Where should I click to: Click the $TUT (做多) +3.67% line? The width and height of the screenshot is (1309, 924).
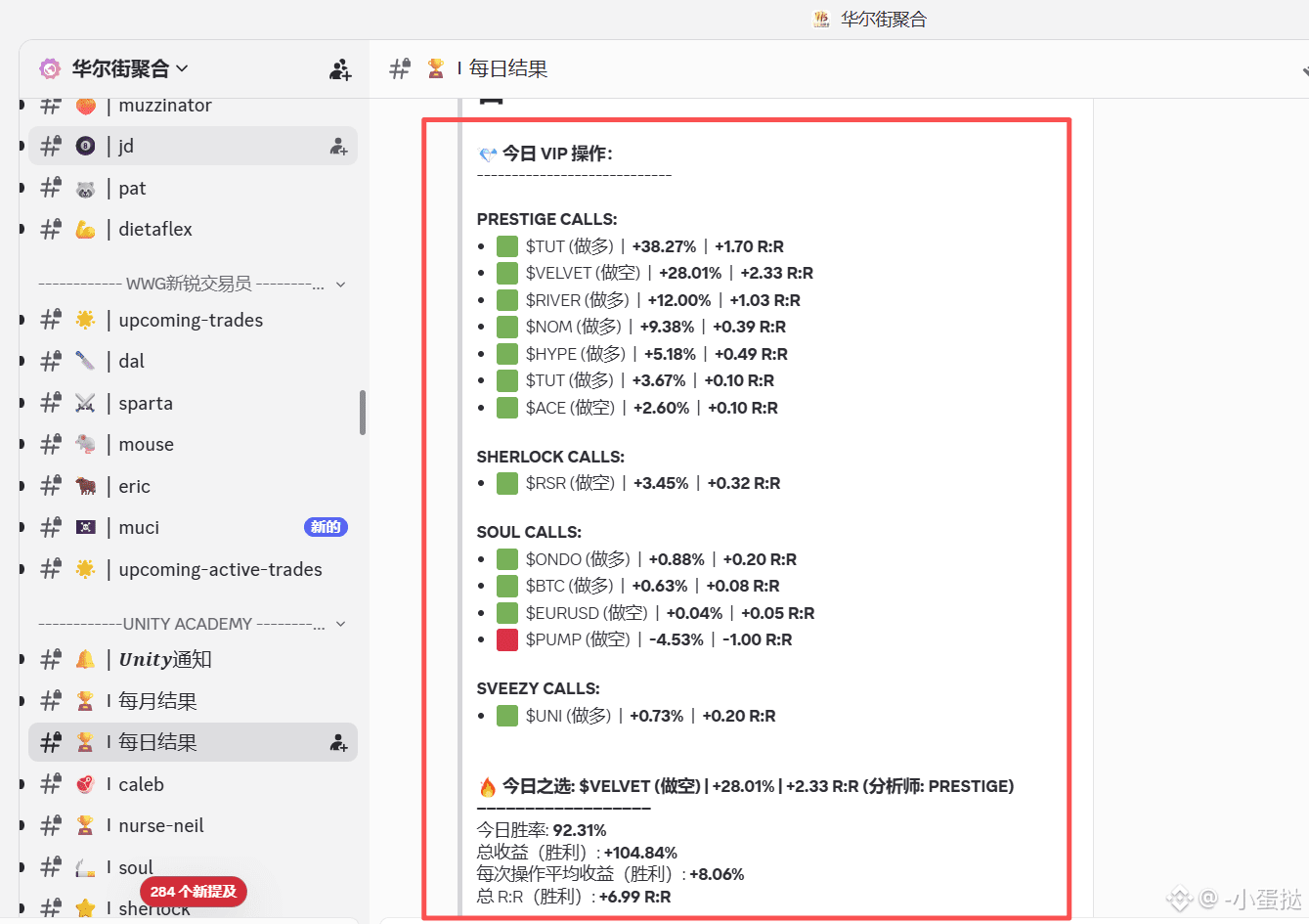650,380
